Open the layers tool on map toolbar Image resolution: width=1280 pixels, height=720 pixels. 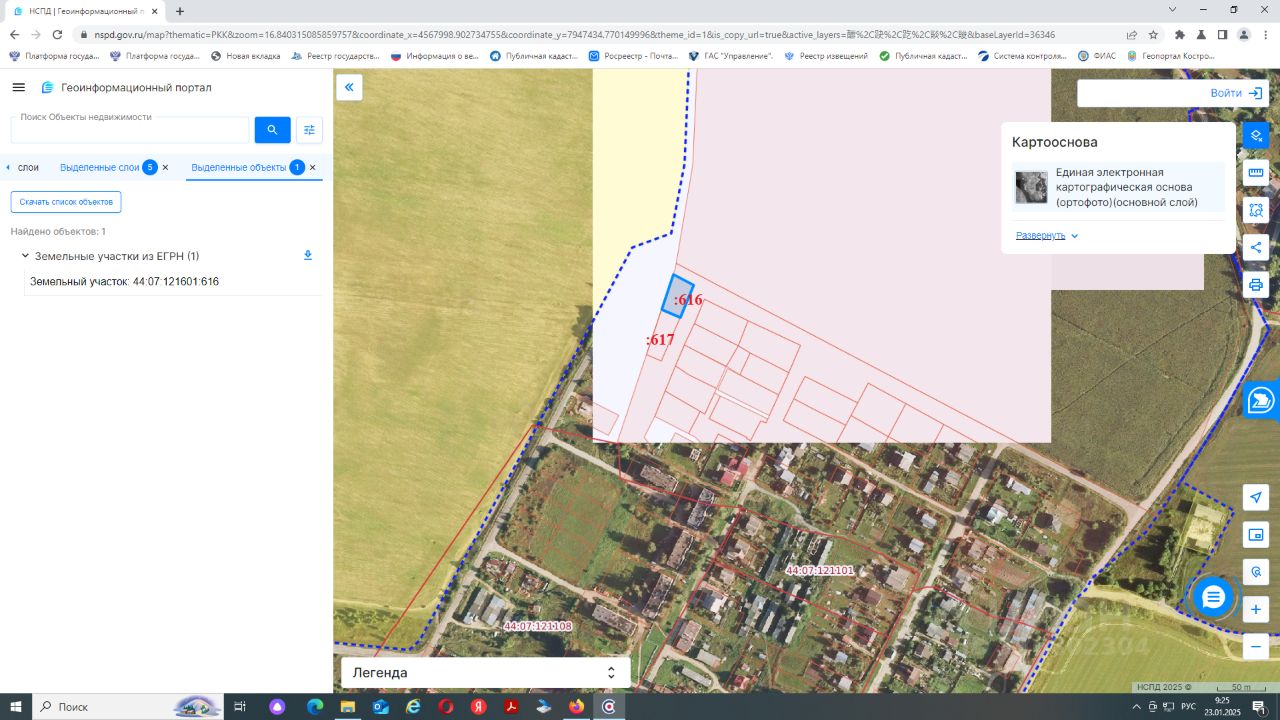pos(1256,134)
